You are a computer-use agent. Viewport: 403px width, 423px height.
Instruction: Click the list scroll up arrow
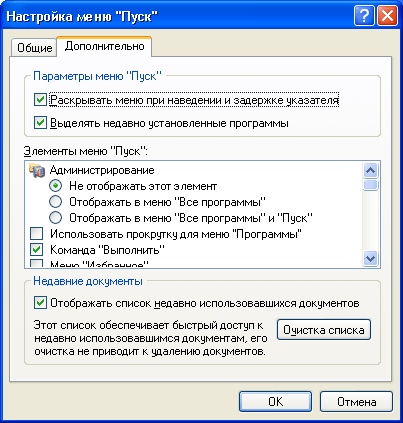click(371, 171)
